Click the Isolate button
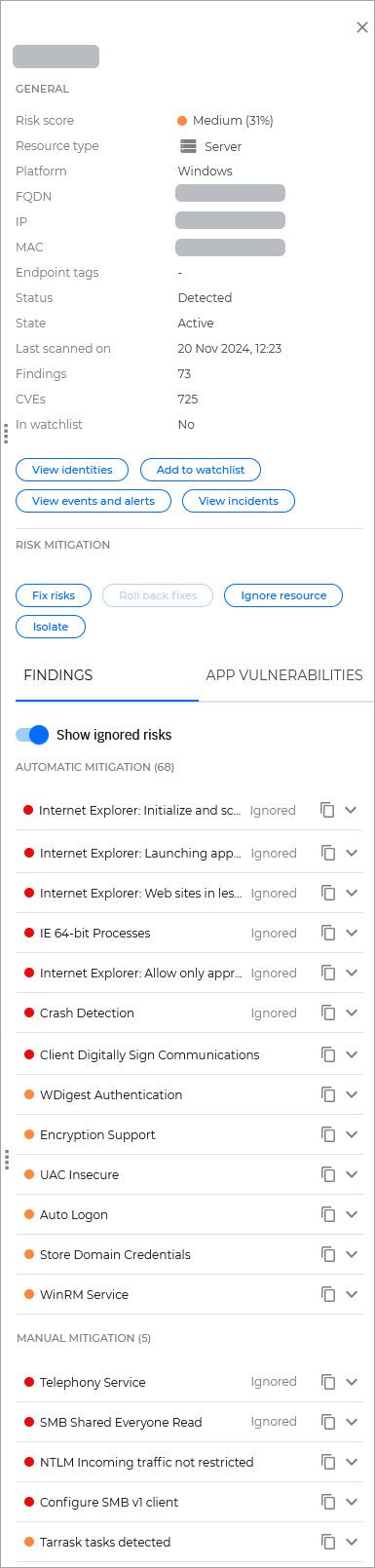Image resolution: width=375 pixels, height=1568 pixels. [x=51, y=627]
